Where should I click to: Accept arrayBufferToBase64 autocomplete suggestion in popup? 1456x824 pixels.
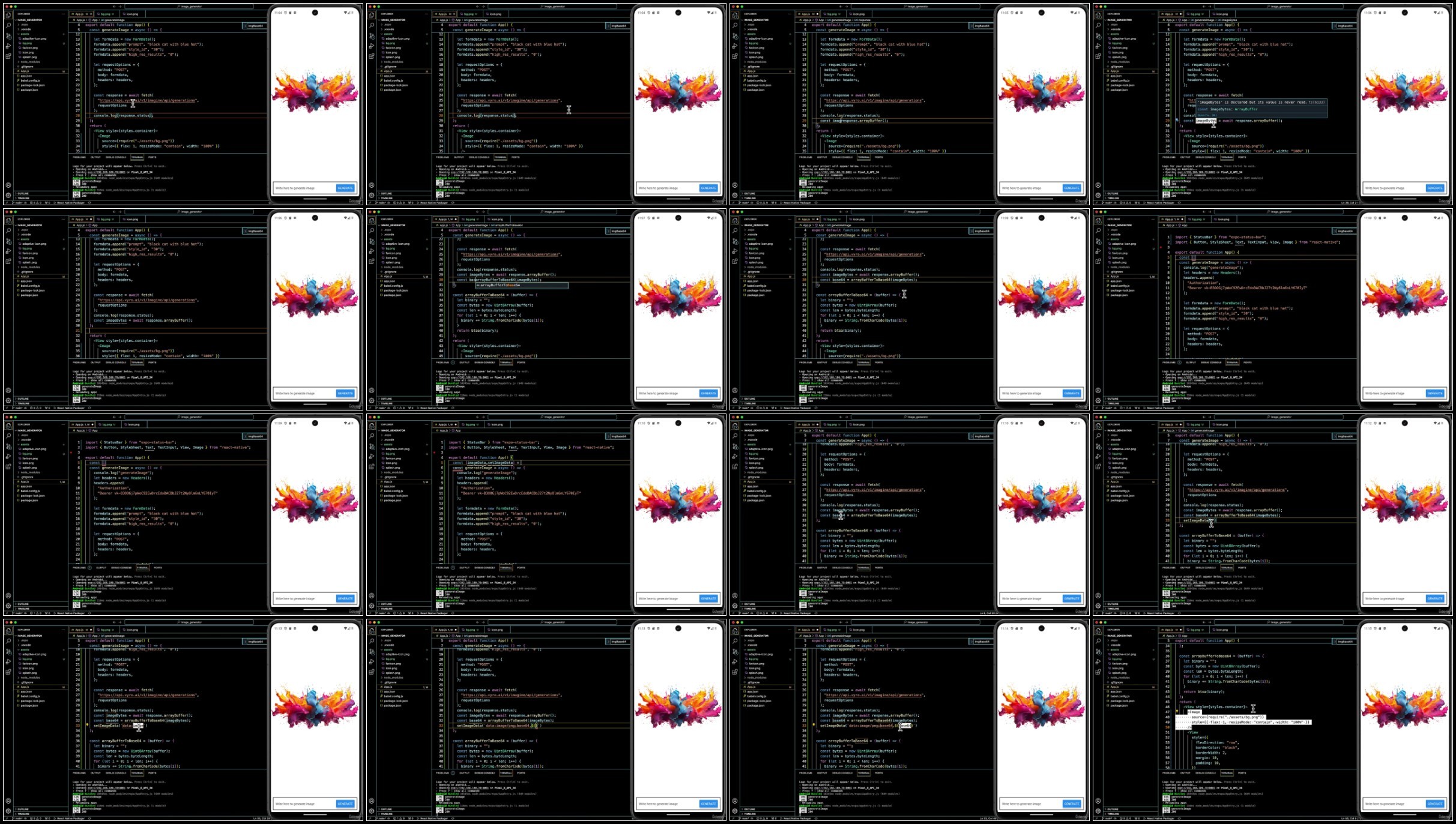click(522, 285)
